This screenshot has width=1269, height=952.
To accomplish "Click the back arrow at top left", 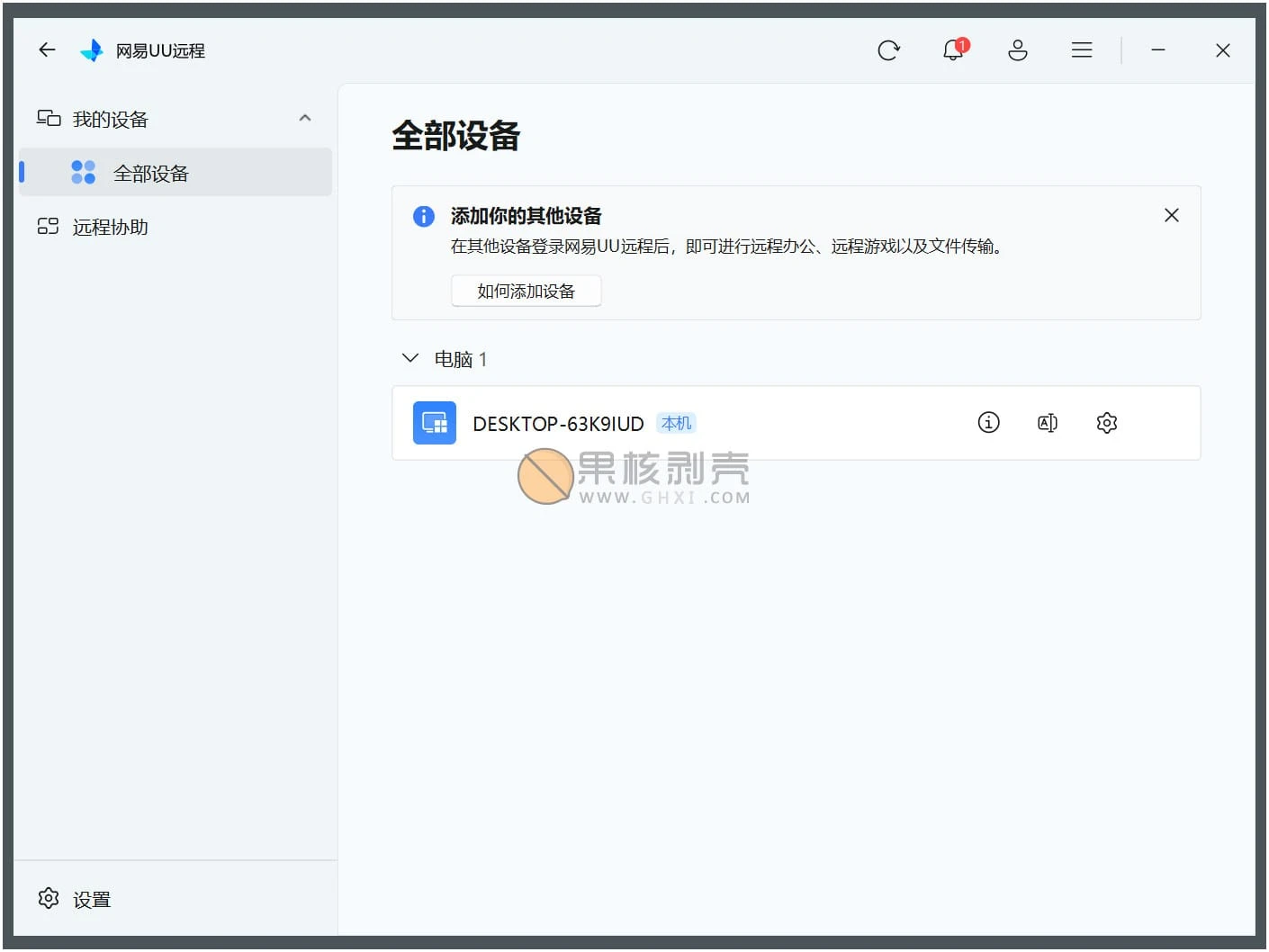I will (46, 49).
